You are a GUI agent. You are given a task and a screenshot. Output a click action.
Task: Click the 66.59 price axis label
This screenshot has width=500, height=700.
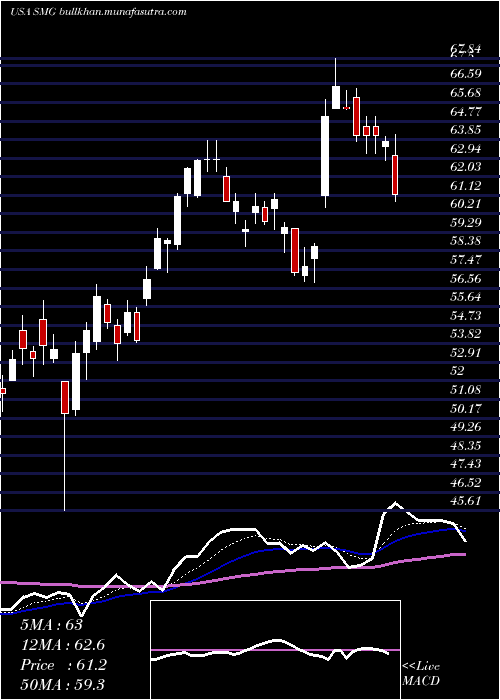[466, 74]
